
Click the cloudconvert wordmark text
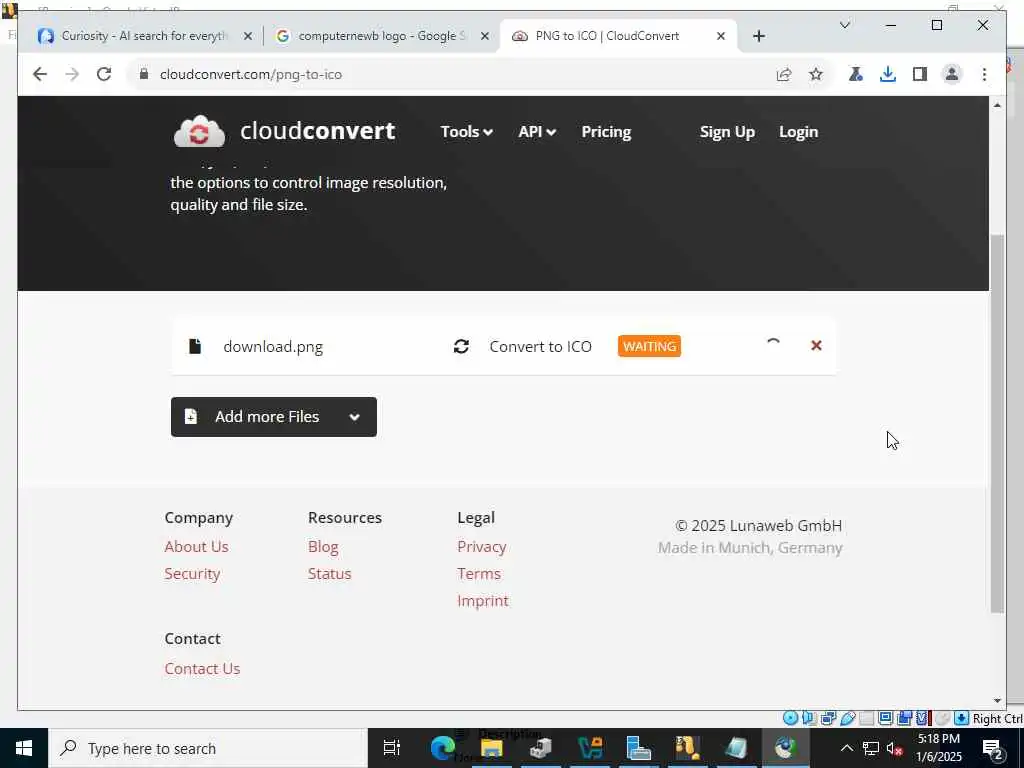317,131
